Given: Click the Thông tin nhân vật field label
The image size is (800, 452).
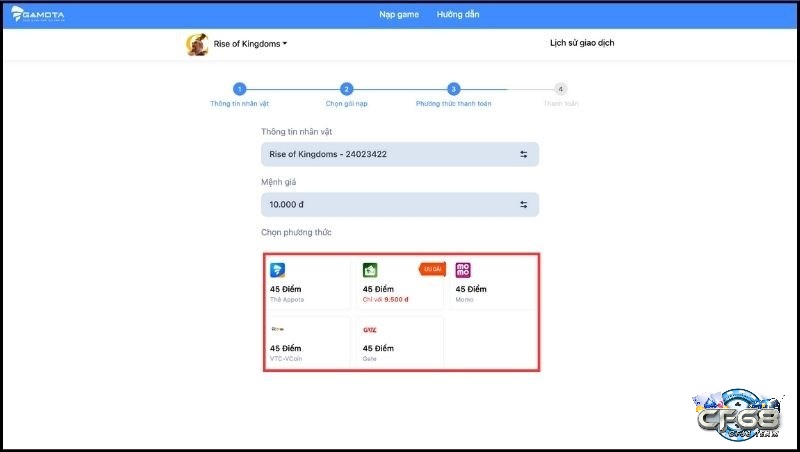Looking at the screenshot, I should [296, 132].
